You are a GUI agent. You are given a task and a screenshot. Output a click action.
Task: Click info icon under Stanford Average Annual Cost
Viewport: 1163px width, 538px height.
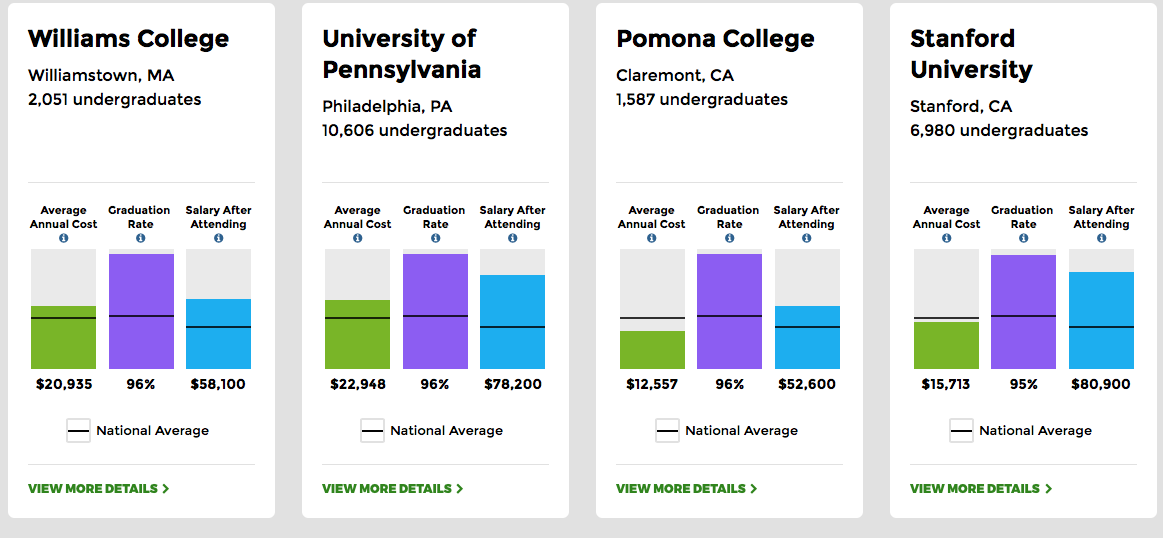(x=946, y=239)
